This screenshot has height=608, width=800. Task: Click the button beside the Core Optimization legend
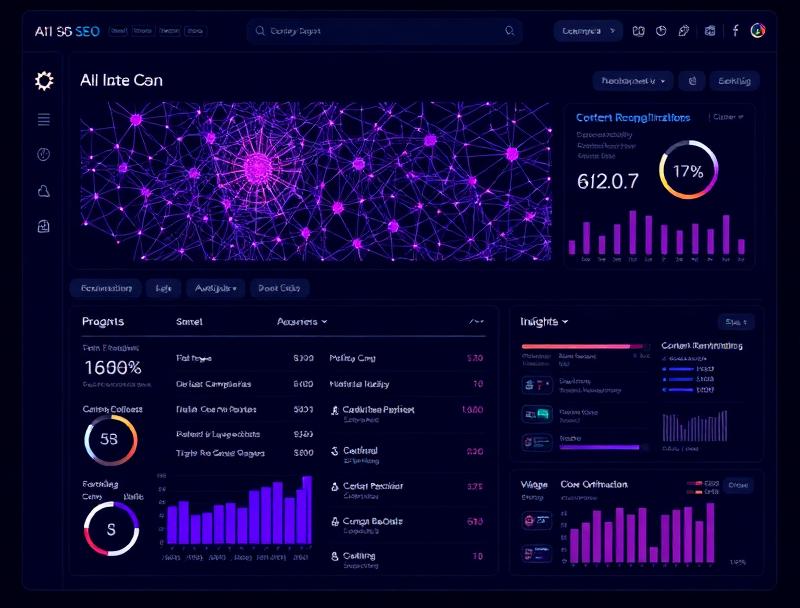point(738,483)
